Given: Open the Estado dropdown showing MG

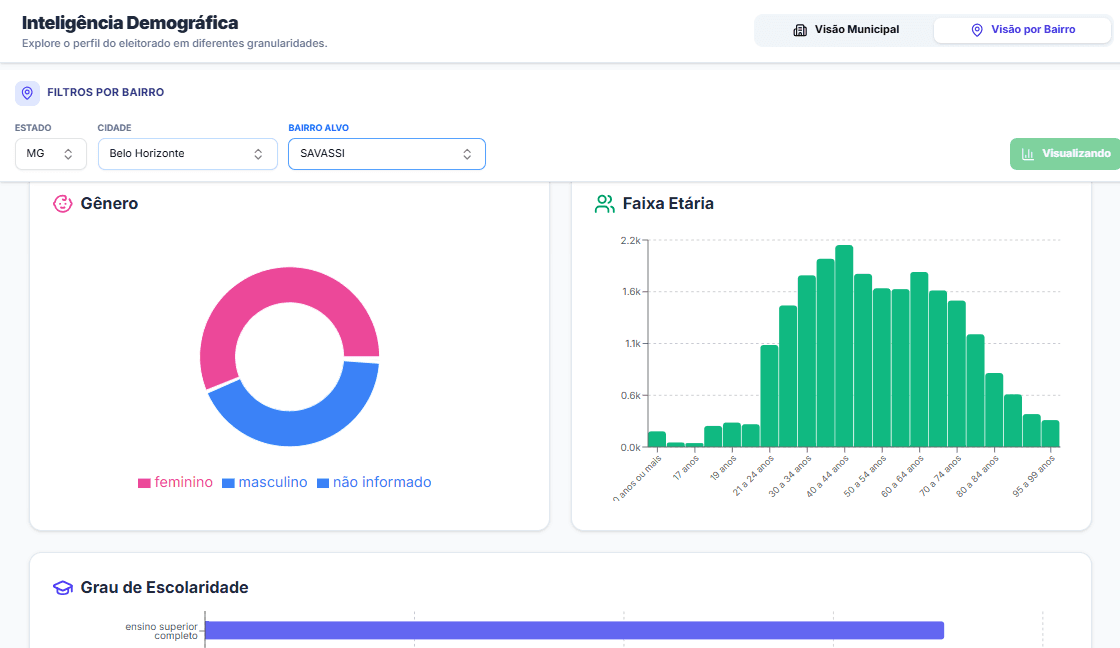Looking at the screenshot, I should click(x=50, y=154).
